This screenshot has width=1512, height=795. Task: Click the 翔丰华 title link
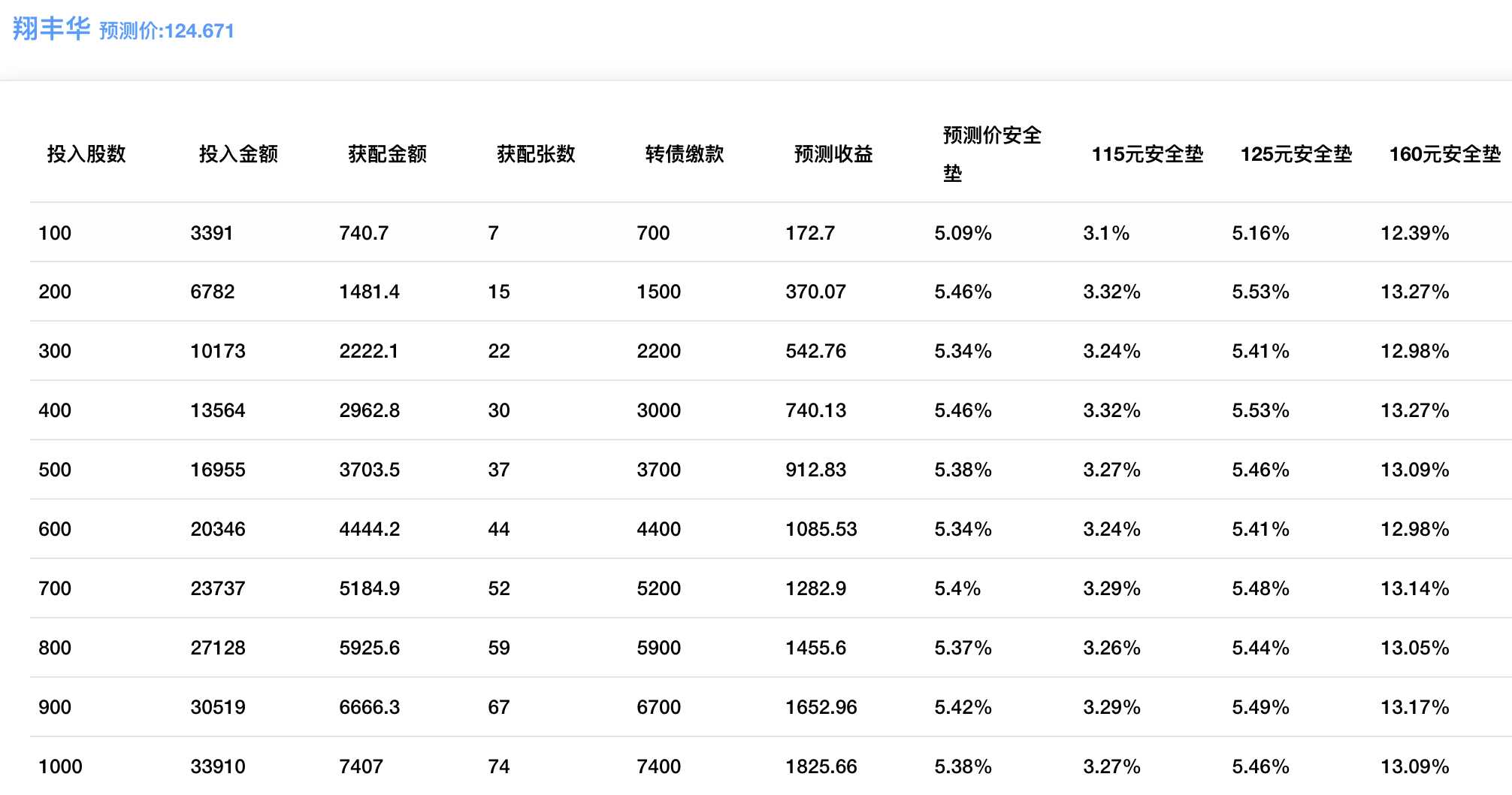51,29
